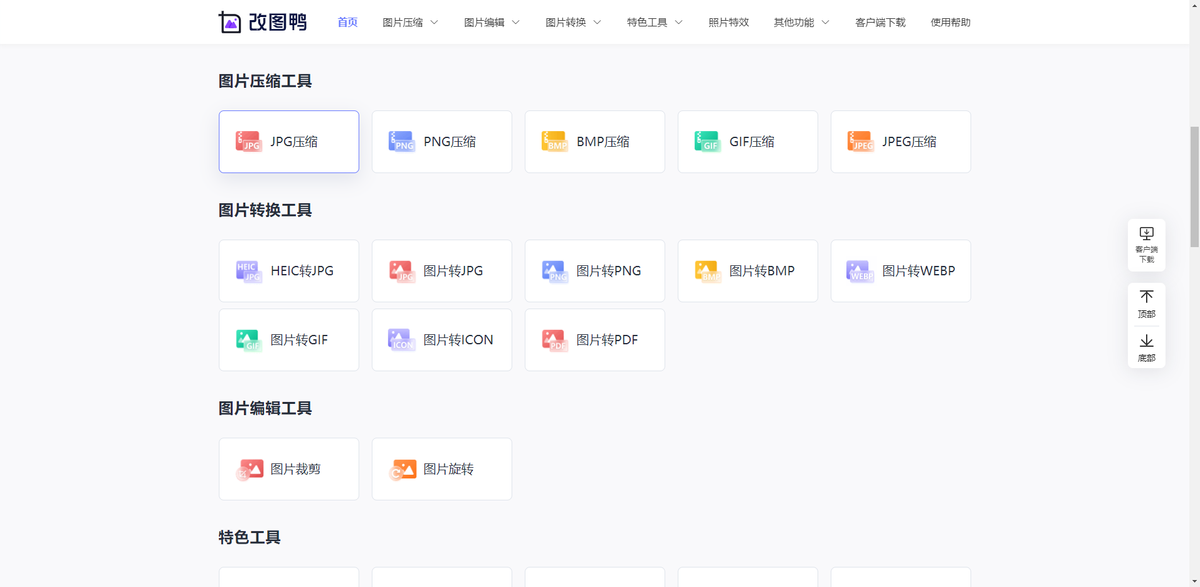Click the 图片转WEBP purple icon
This screenshot has width=1200, height=587.
pos(860,271)
